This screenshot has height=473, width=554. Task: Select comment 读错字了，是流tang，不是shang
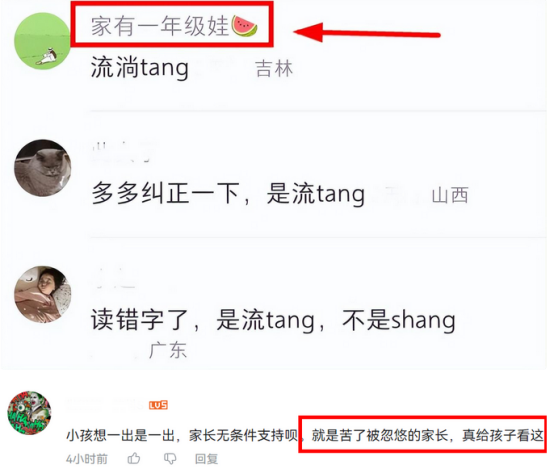tap(273, 320)
